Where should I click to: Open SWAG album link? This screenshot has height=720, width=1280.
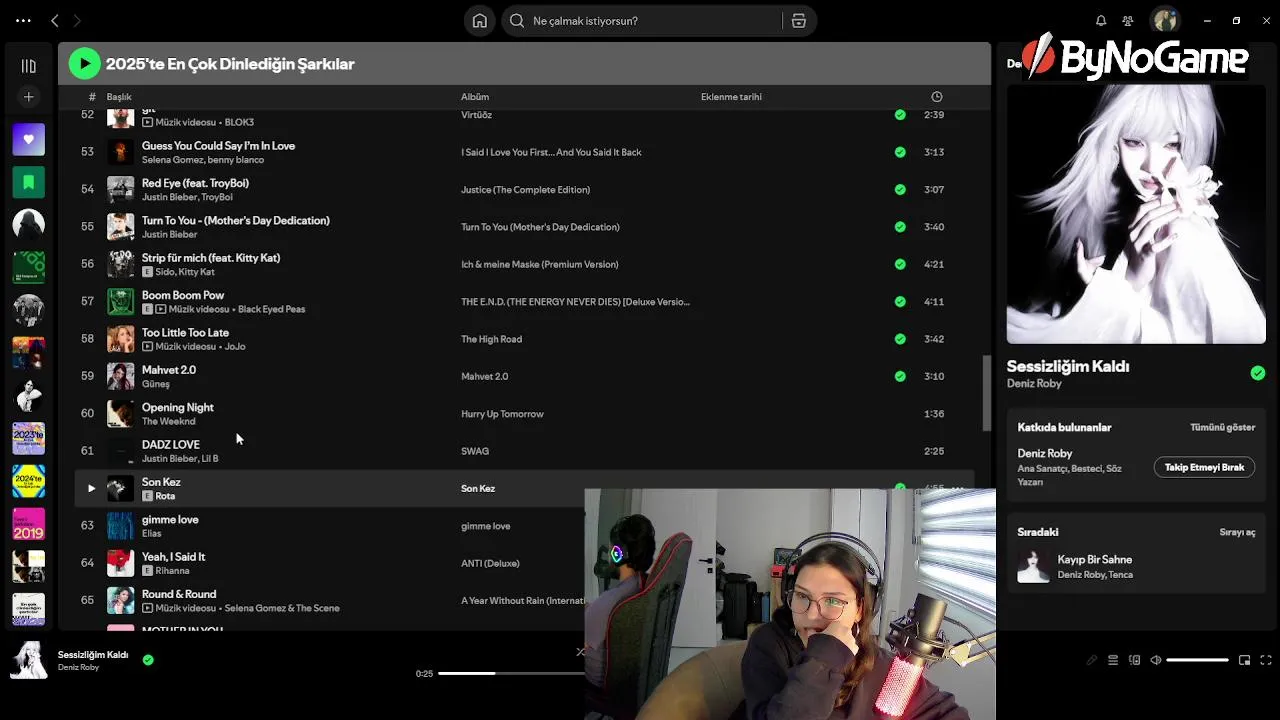coord(475,451)
